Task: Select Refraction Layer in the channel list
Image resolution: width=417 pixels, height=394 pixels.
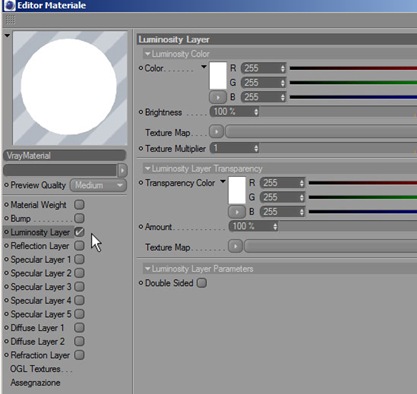Action: point(40,355)
